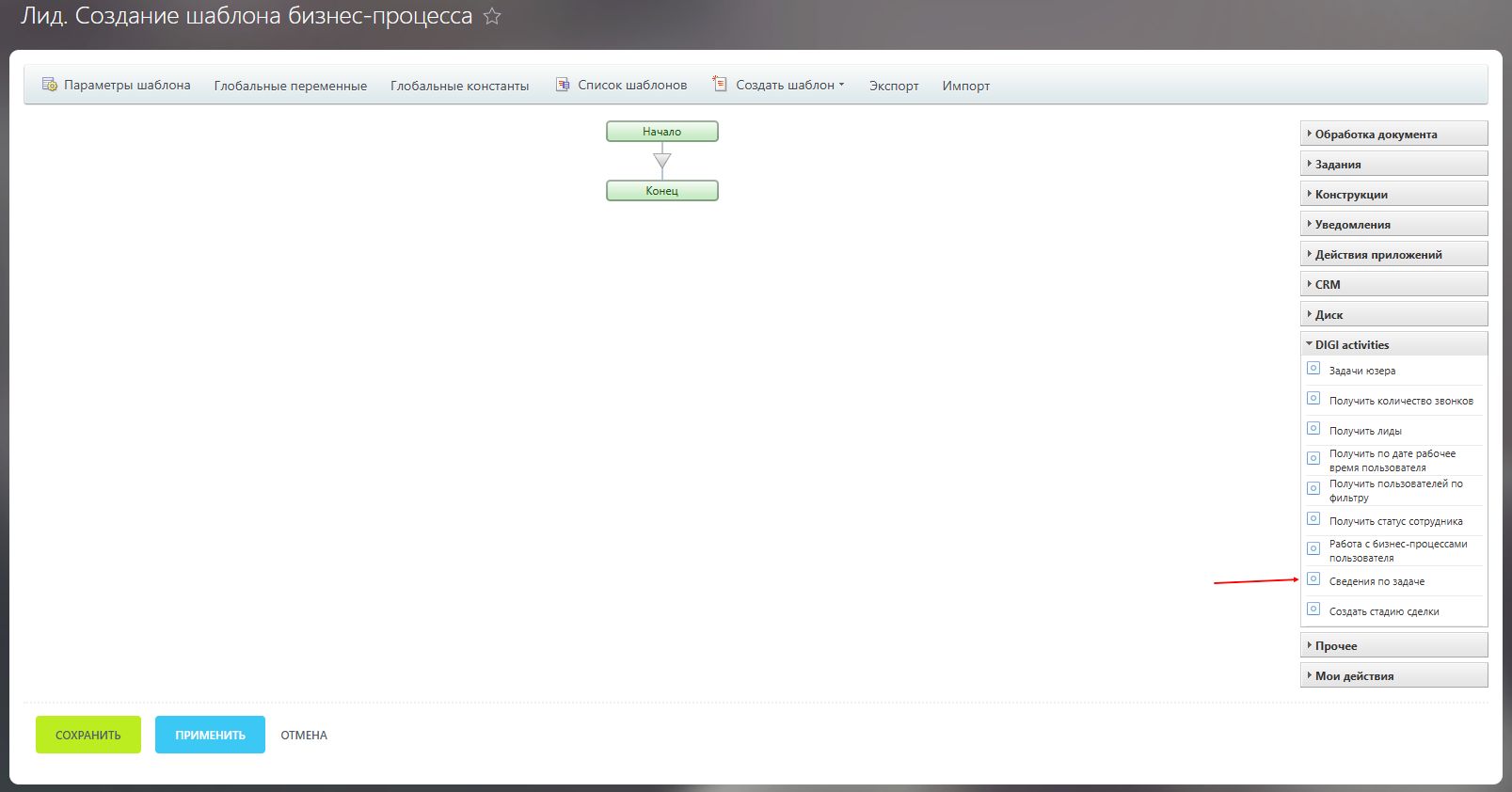This screenshot has height=792, width=1512.
Task: Select the Начало block in the diagram
Action: [661, 132]
